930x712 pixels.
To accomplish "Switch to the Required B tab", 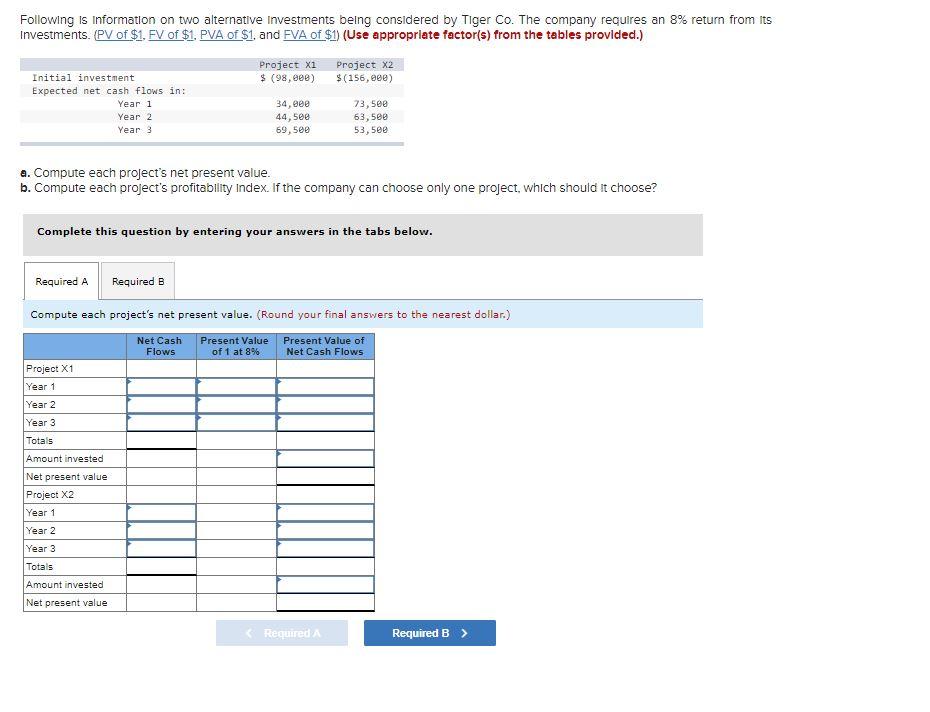I will point(137,282).
